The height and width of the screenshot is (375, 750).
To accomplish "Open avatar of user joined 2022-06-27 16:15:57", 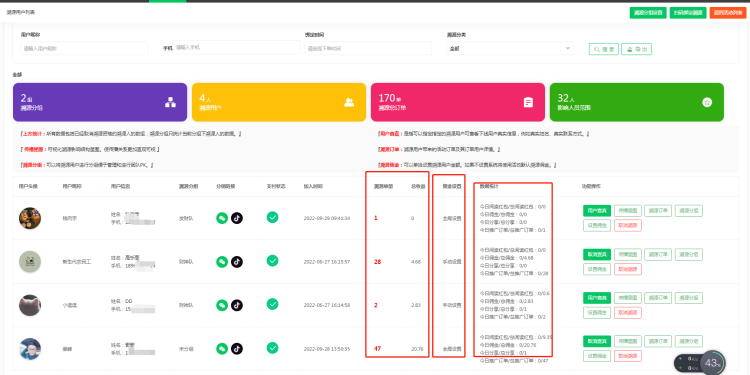I will [30, 262].
